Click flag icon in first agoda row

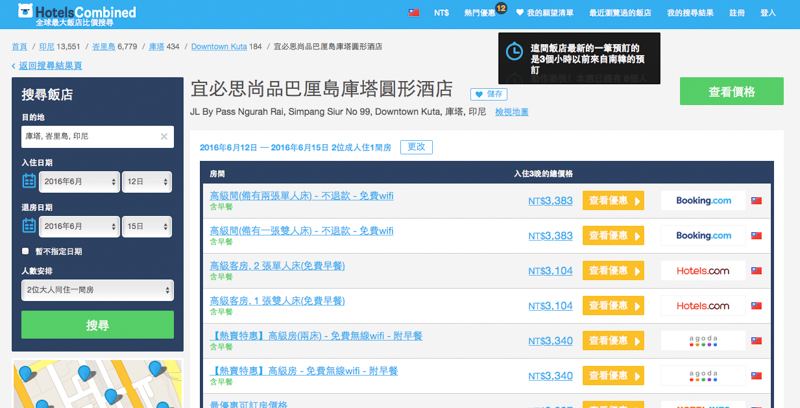click(756, 341)
